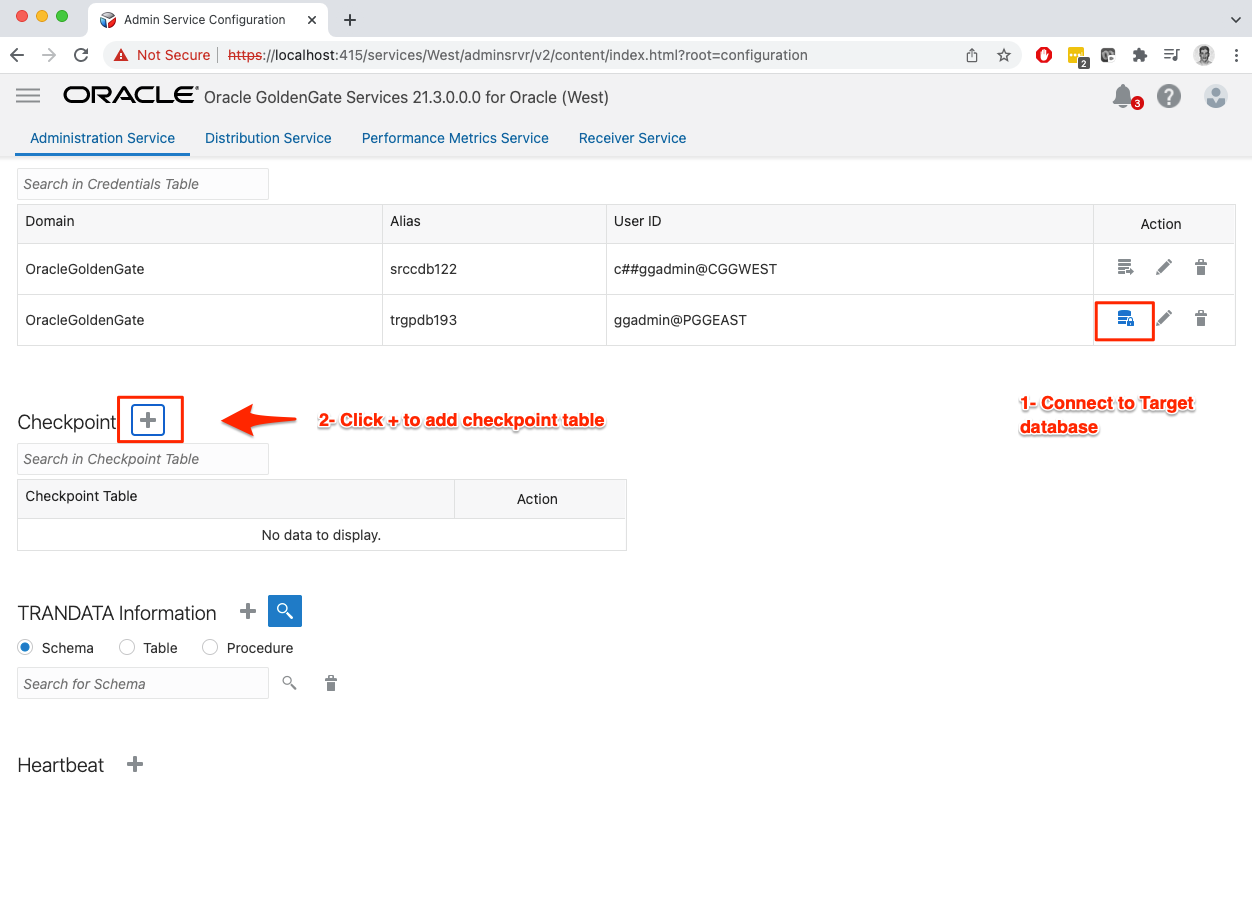Delete the trgpdb193 credential row
Viewport: 1252px width, 907px height.
pyautogui.click(x=1201, y=319)
